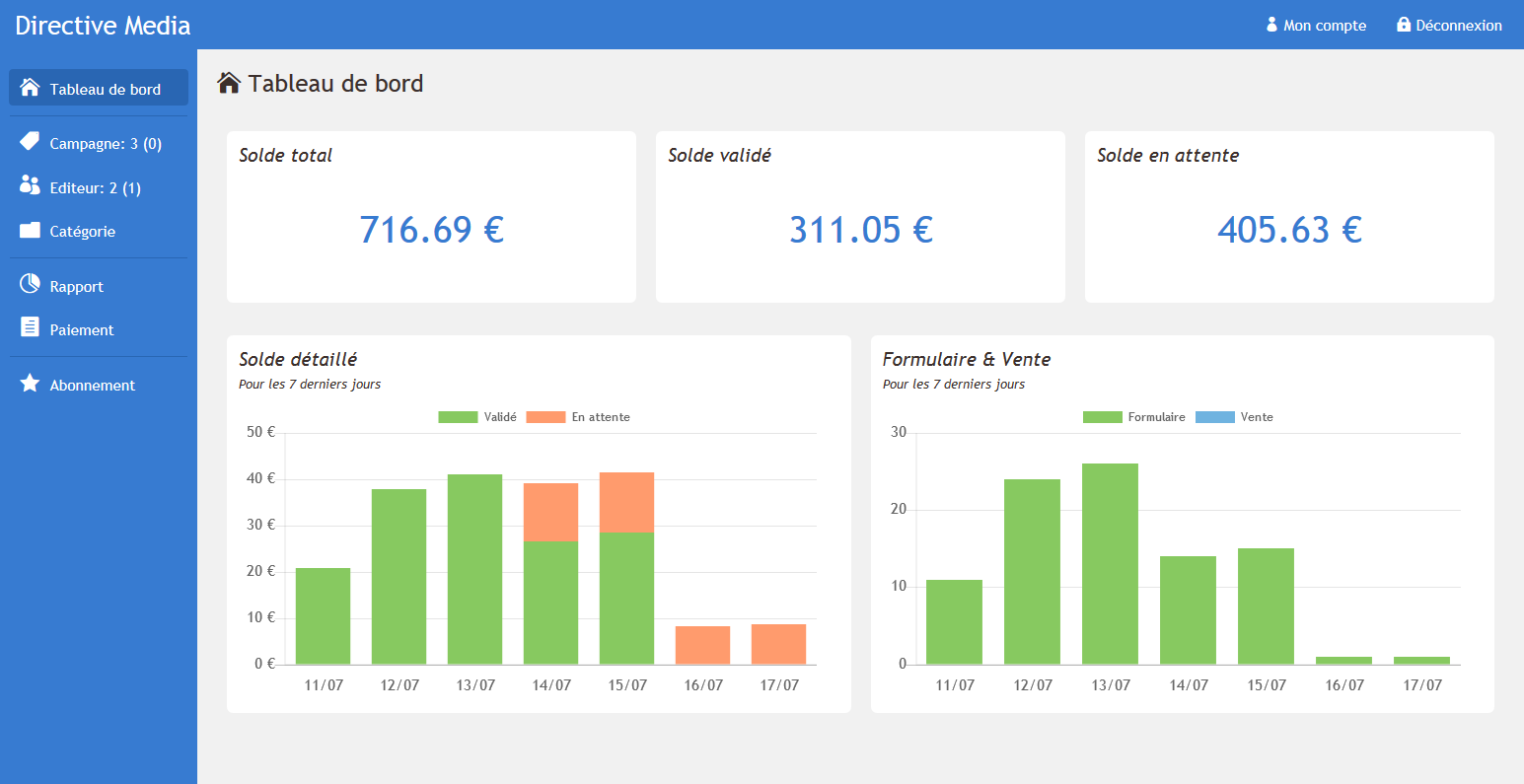This screenshot has height=784, width=1524.
Task: Click the person icon beside Mon compte
Action: [x=1271, y=25]
